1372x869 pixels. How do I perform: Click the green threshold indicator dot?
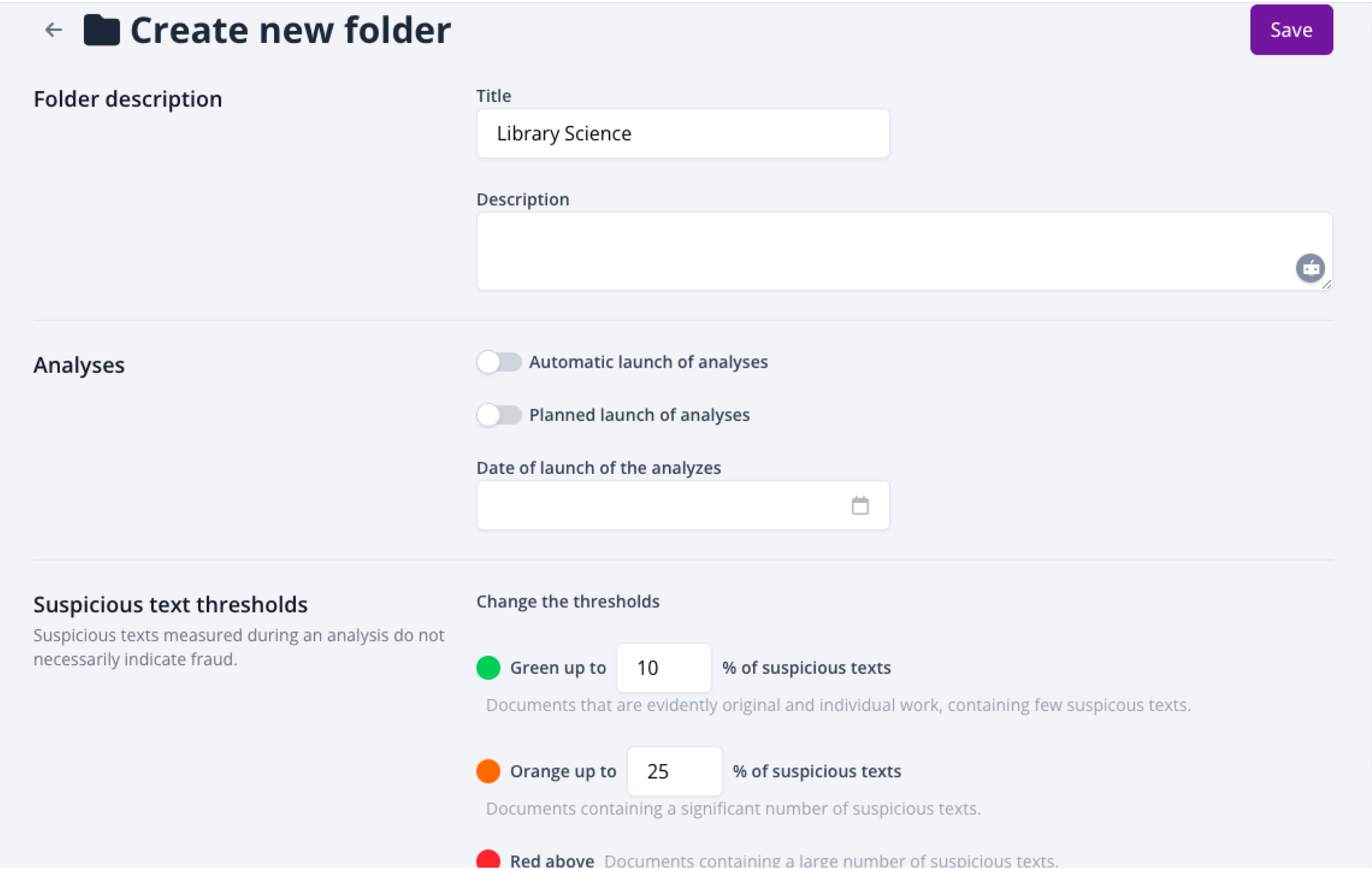click(488, 668)
